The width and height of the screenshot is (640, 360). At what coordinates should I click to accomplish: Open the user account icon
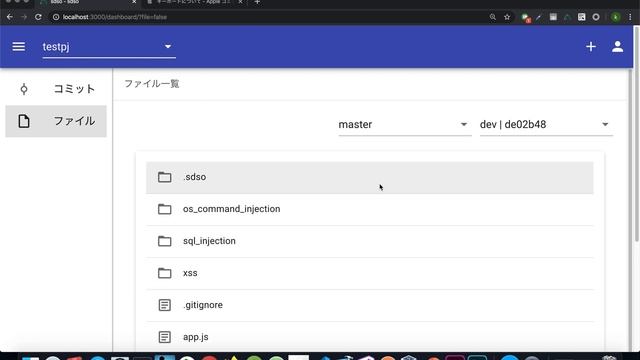tap(618, 47)
